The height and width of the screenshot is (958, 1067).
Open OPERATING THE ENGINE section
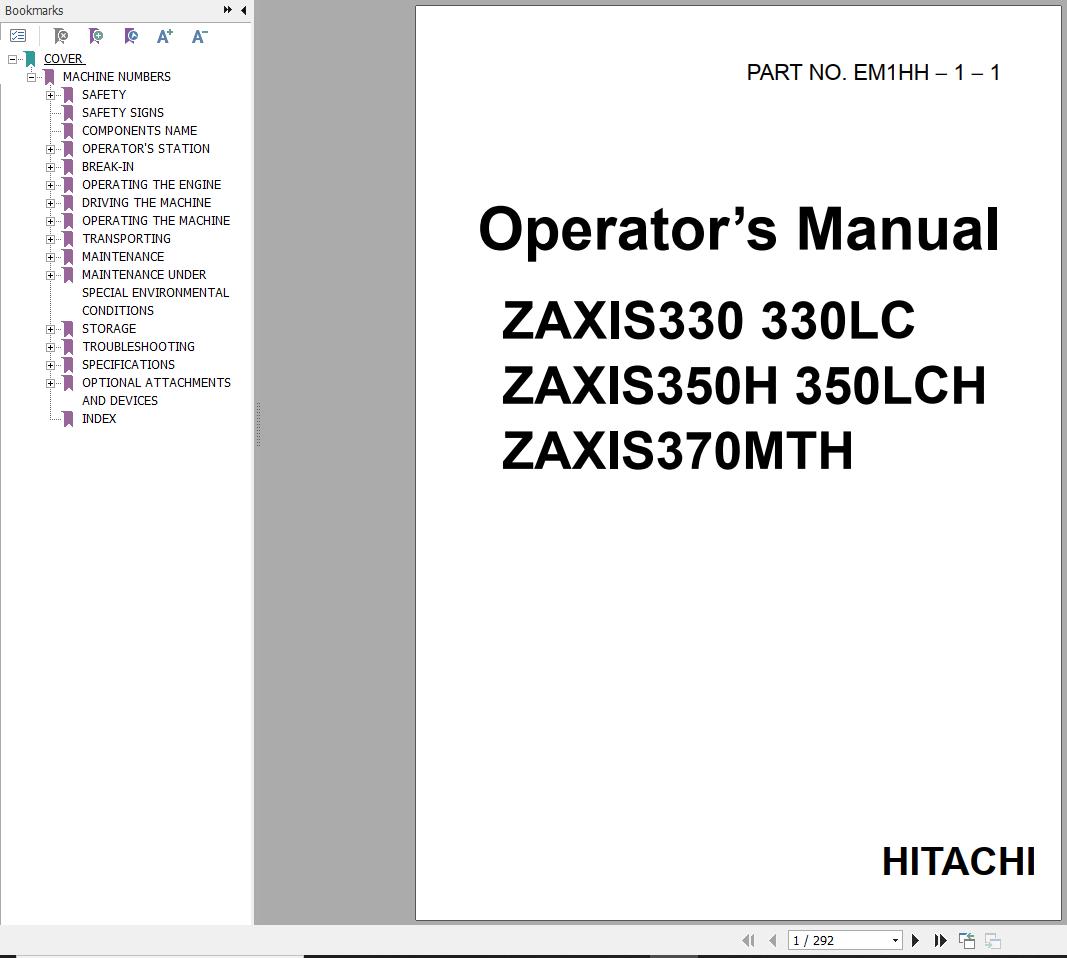[x=151, y=185]
